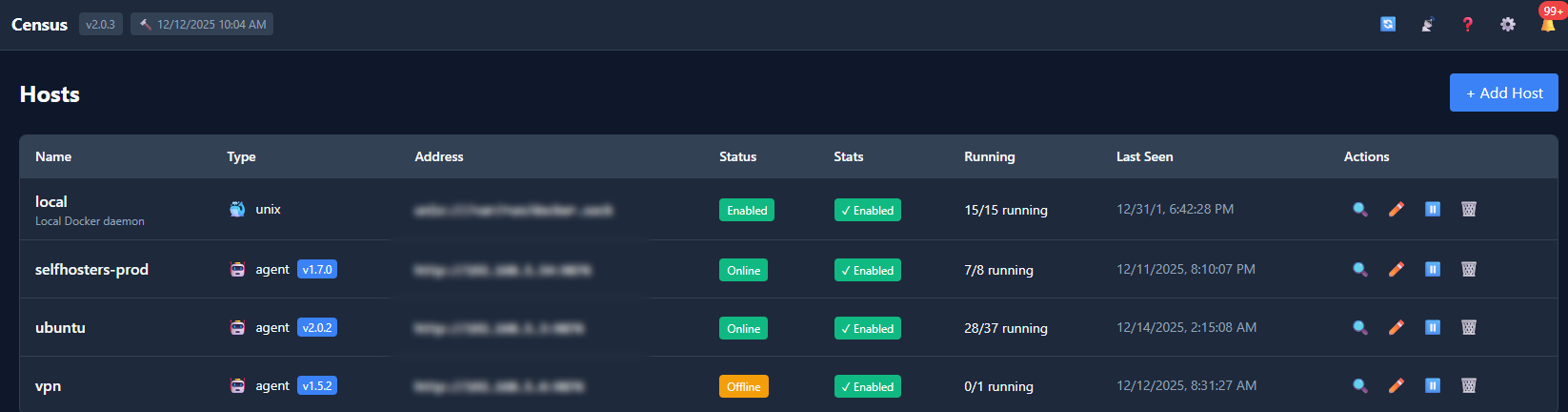The height and width of the screenshot is (412, 1568).
Task: Open notifications bell with 99+ badge
Action: [1547, 24]
